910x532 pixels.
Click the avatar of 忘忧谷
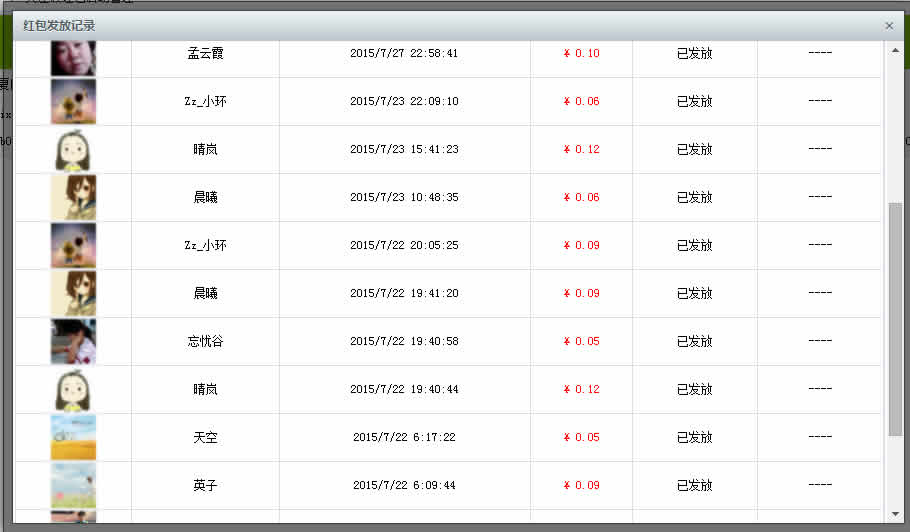coord(73,341)
